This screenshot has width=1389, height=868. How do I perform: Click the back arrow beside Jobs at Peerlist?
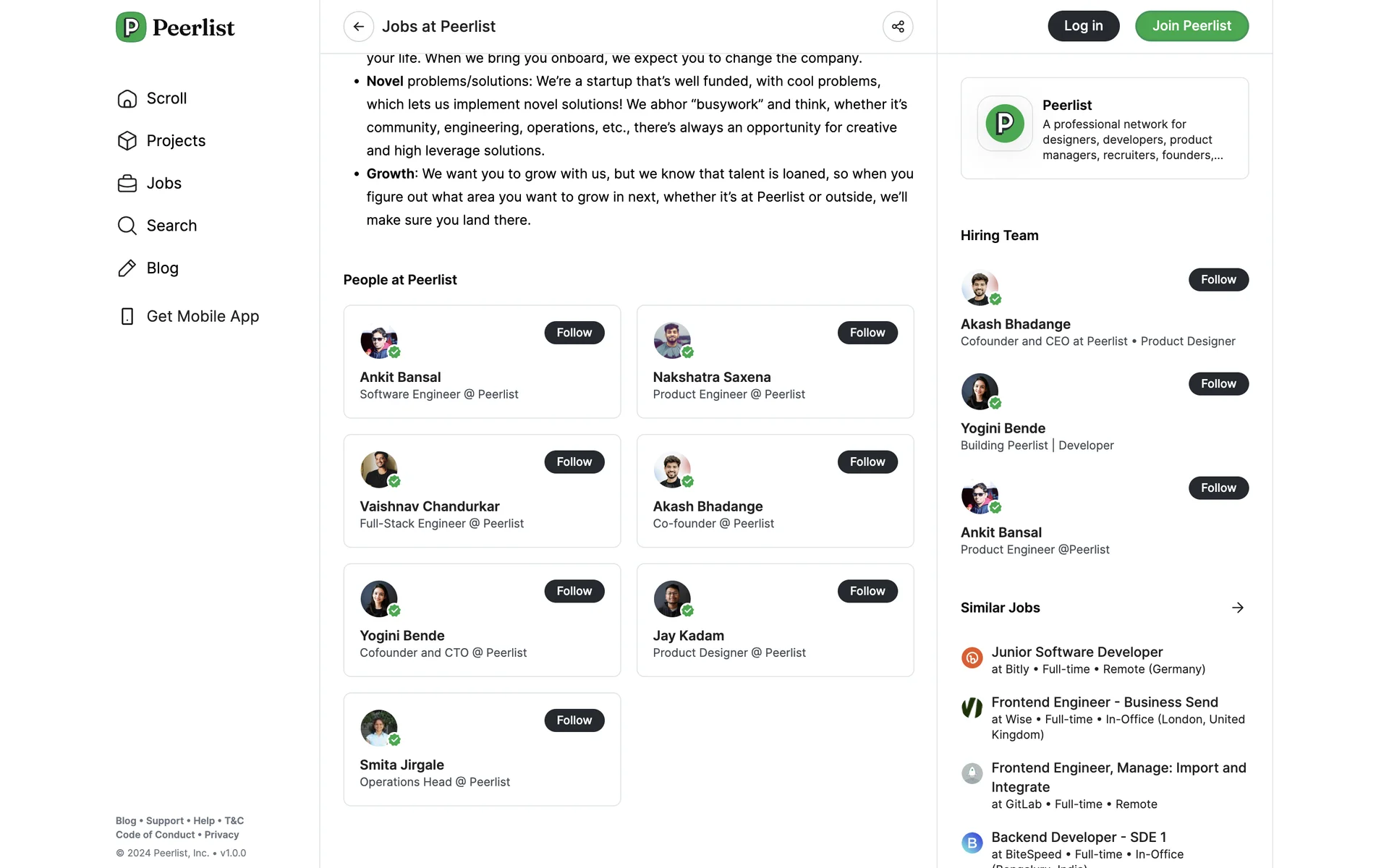coord(358,27)
